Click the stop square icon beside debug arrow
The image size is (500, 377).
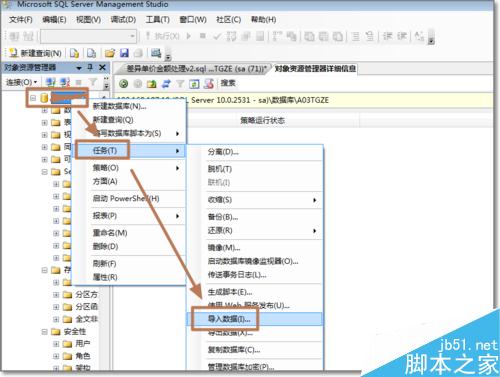202,36
